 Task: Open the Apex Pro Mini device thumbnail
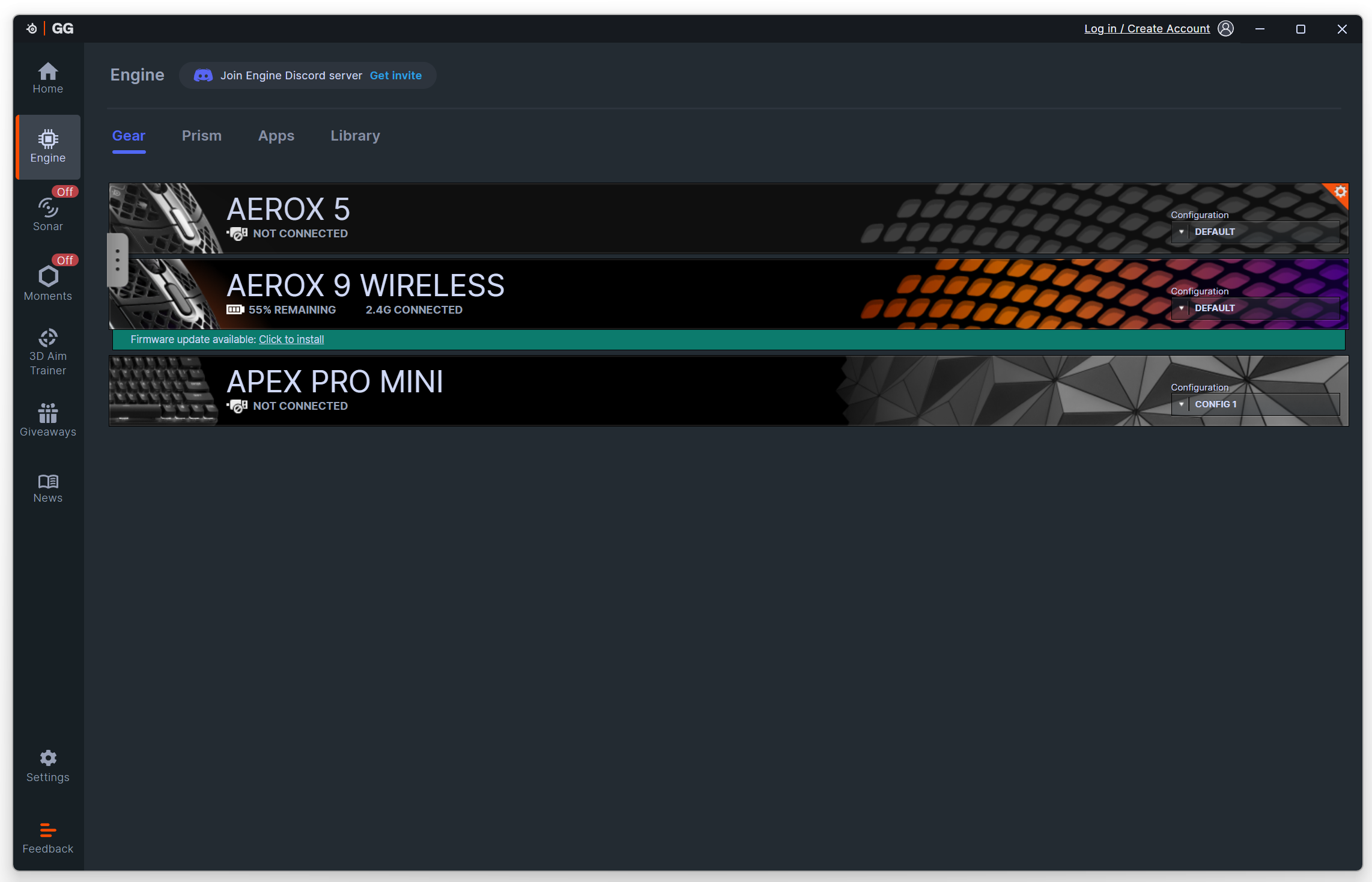coord(163,391)
